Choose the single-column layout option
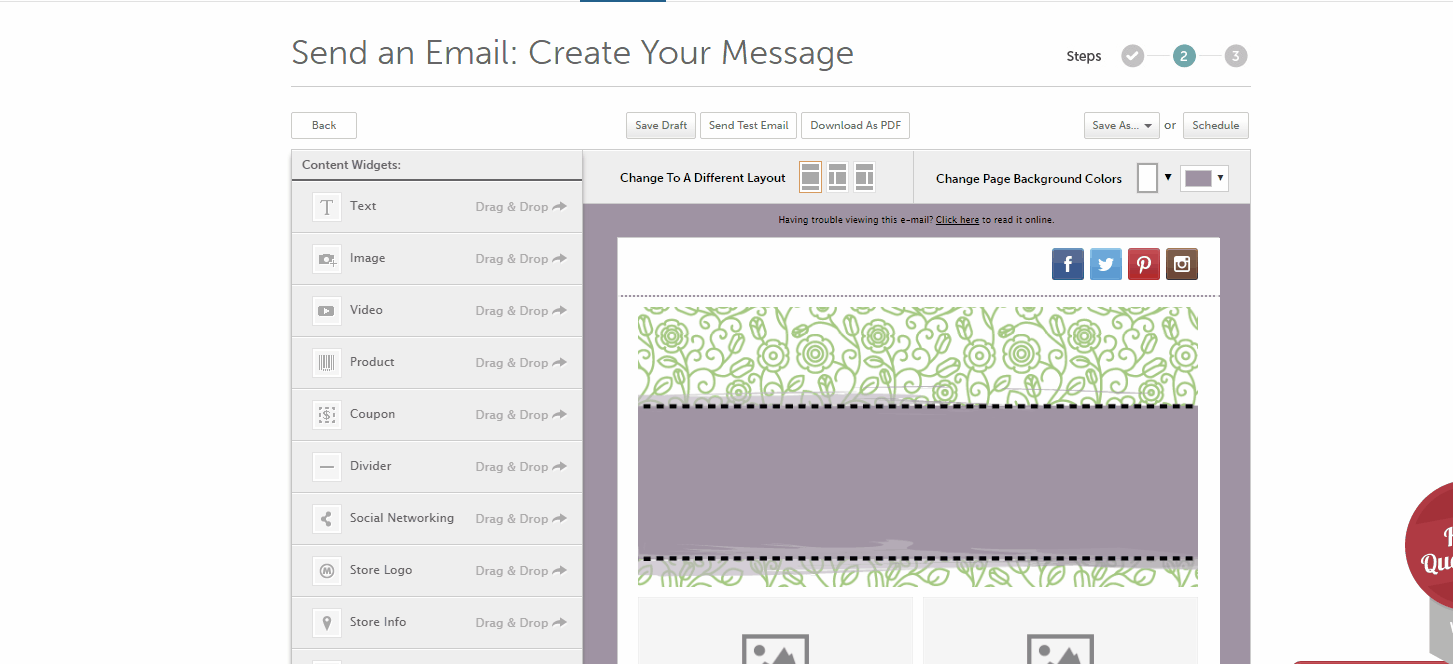Viewport: 1453px width, 664px height. (x=811, y=178)
